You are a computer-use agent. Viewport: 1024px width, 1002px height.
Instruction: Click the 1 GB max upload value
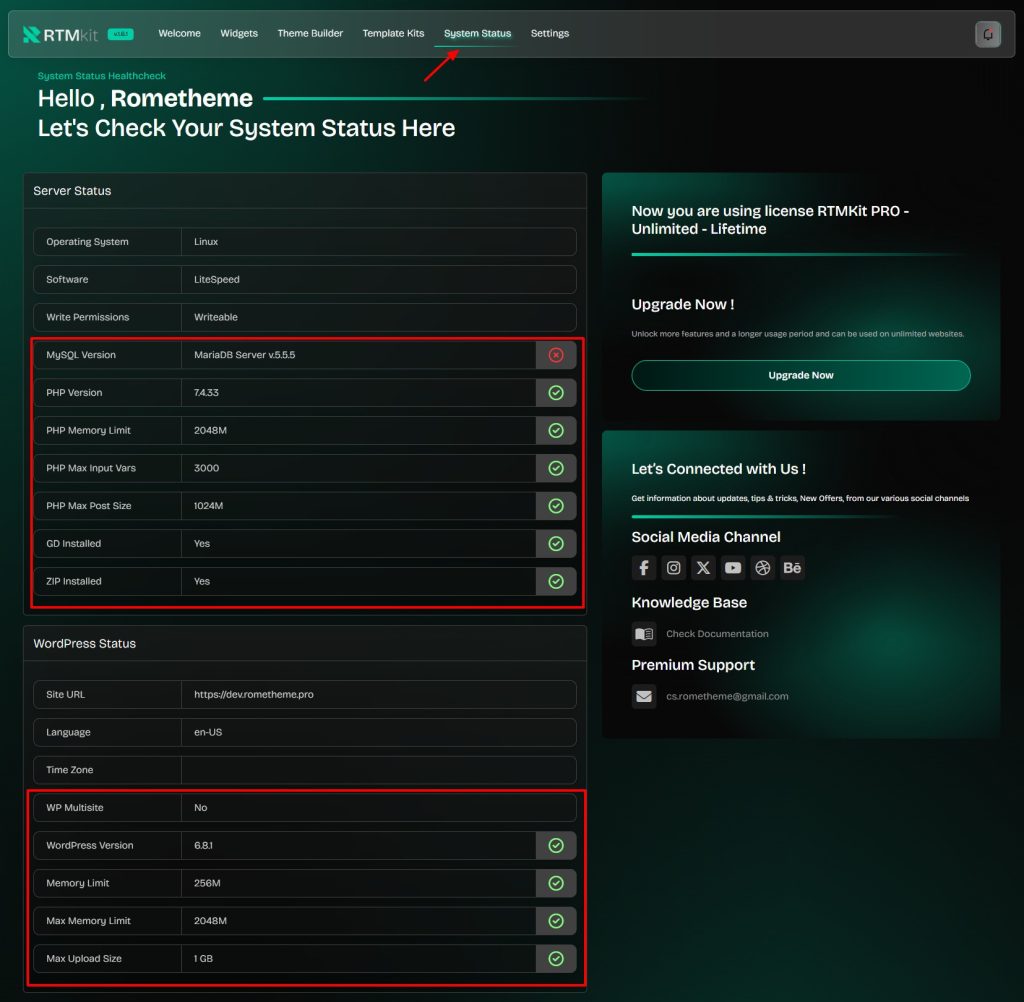[x=203, y=958]
